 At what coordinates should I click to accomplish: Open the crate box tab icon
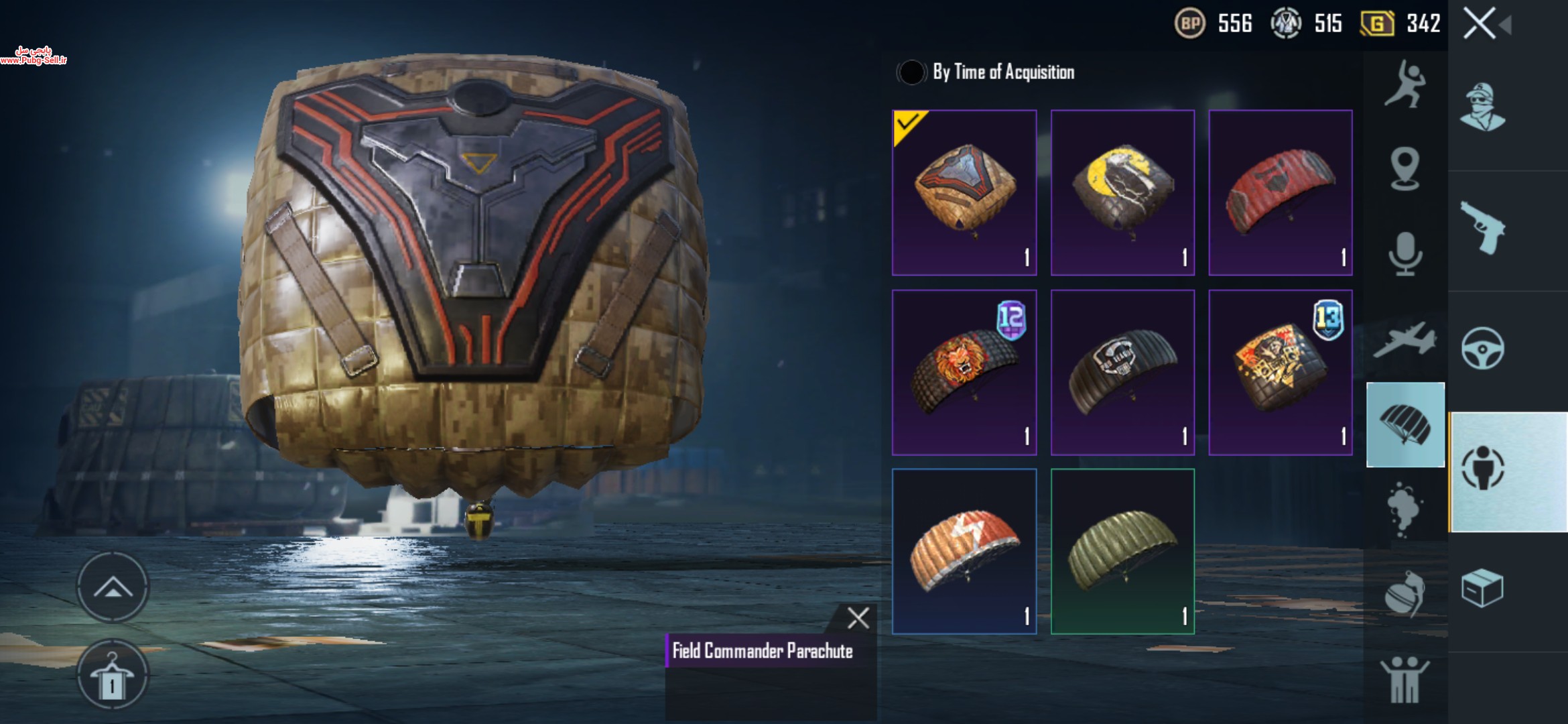[1482, 588]
